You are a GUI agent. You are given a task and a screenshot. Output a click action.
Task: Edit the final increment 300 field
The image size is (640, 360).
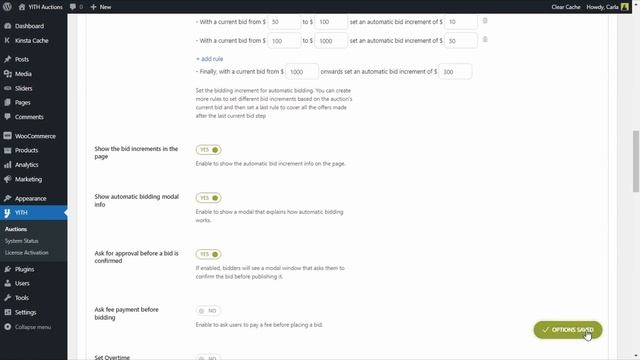tap(455, 71)
